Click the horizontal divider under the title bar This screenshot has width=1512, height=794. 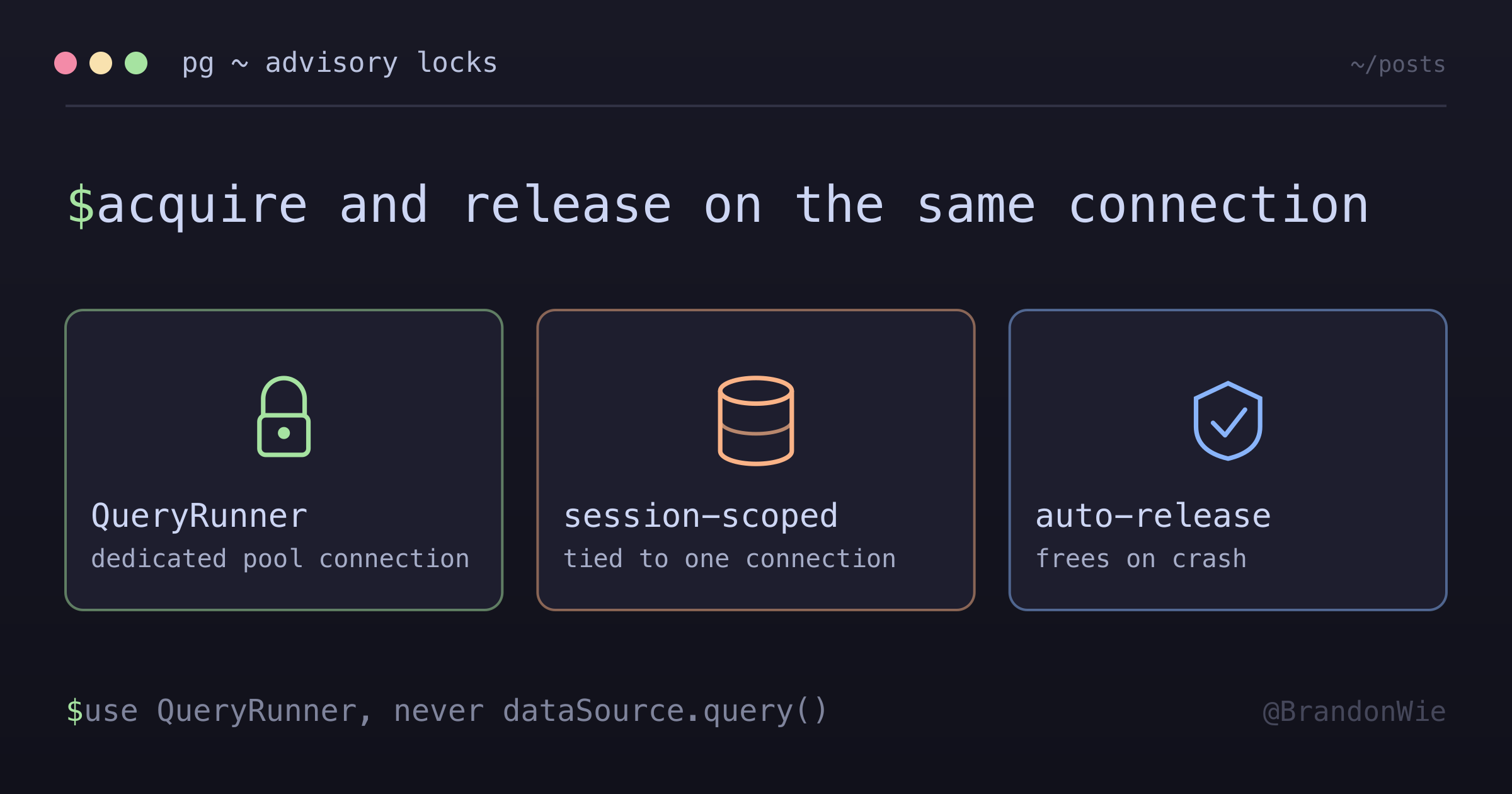tap(756, 106)
